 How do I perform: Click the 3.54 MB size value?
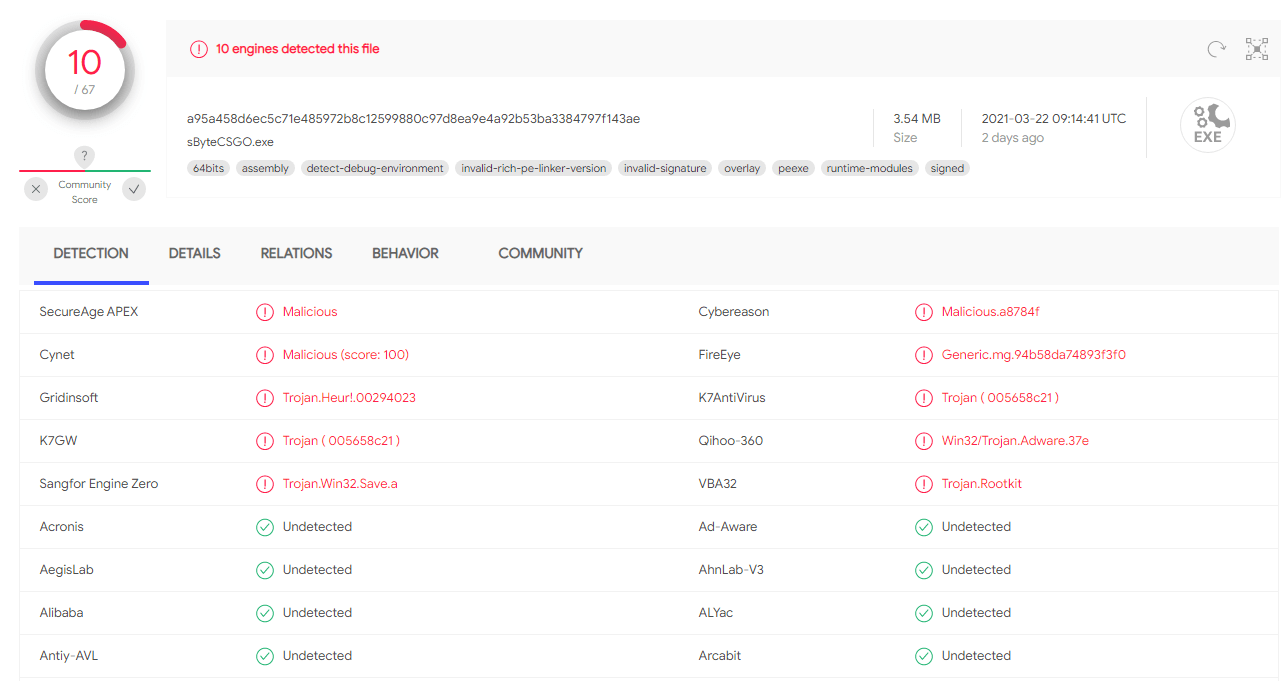tap(917, 119)
